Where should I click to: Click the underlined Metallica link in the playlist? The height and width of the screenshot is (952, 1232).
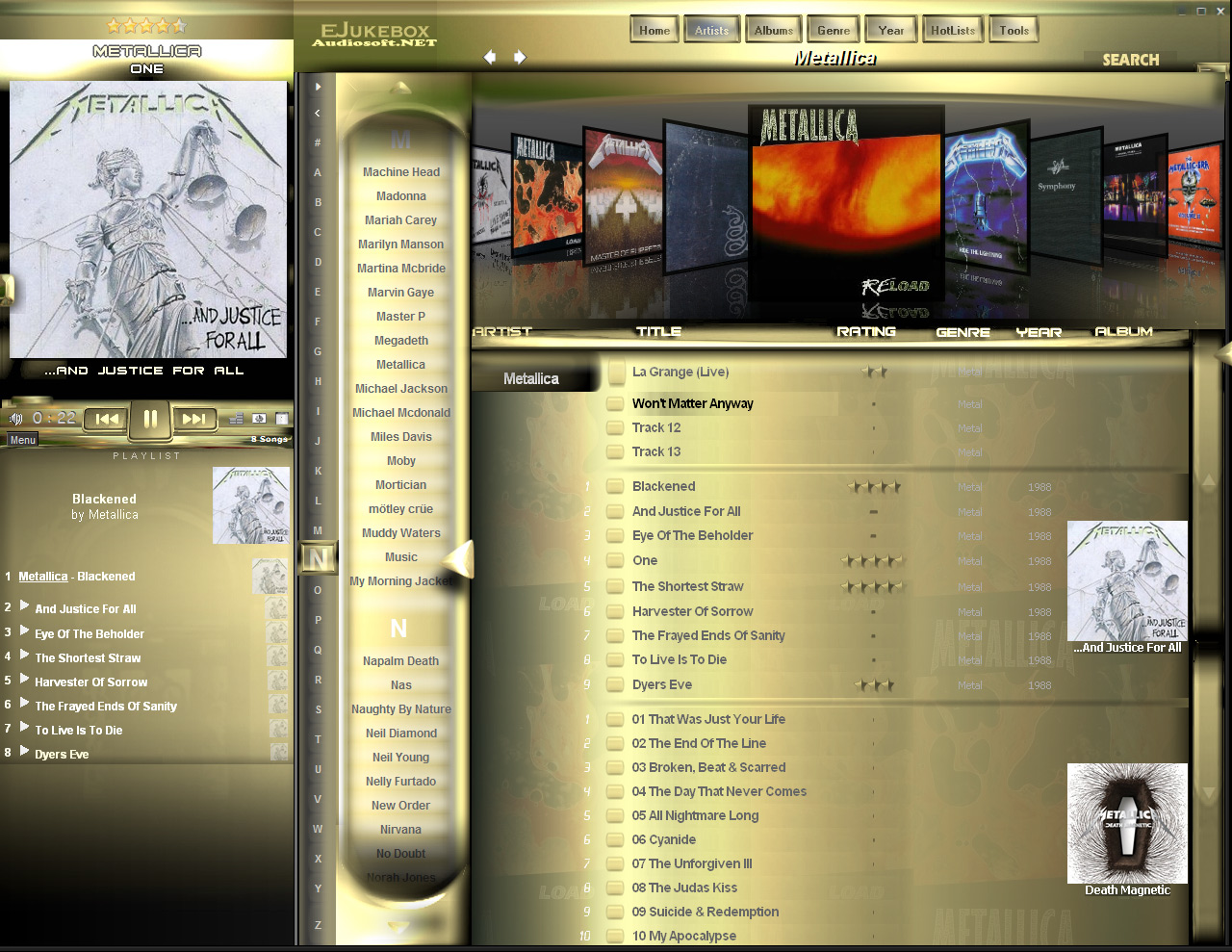click(43, 577)
